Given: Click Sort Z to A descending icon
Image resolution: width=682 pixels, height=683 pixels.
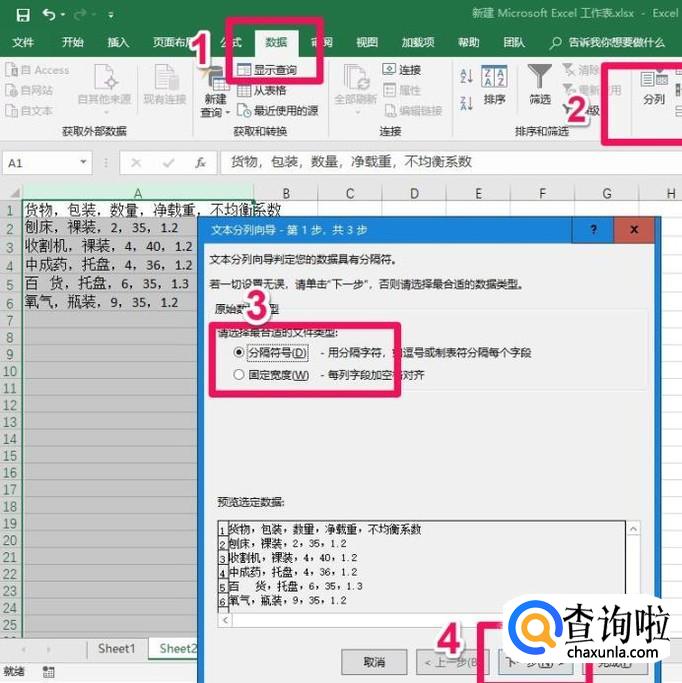Looking at the screenshot, I should click(466, 104).
